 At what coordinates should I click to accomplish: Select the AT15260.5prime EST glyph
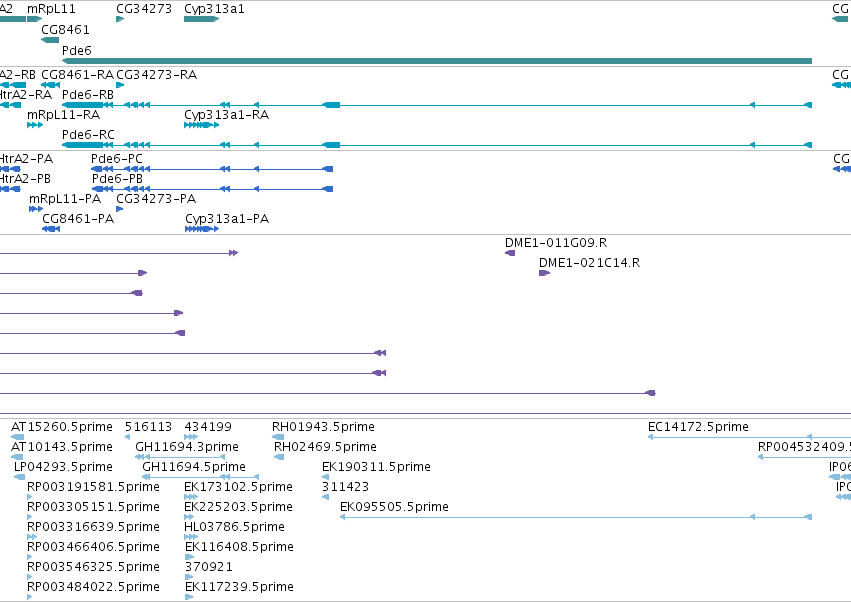pyautogui.click(x=17, y=437)
